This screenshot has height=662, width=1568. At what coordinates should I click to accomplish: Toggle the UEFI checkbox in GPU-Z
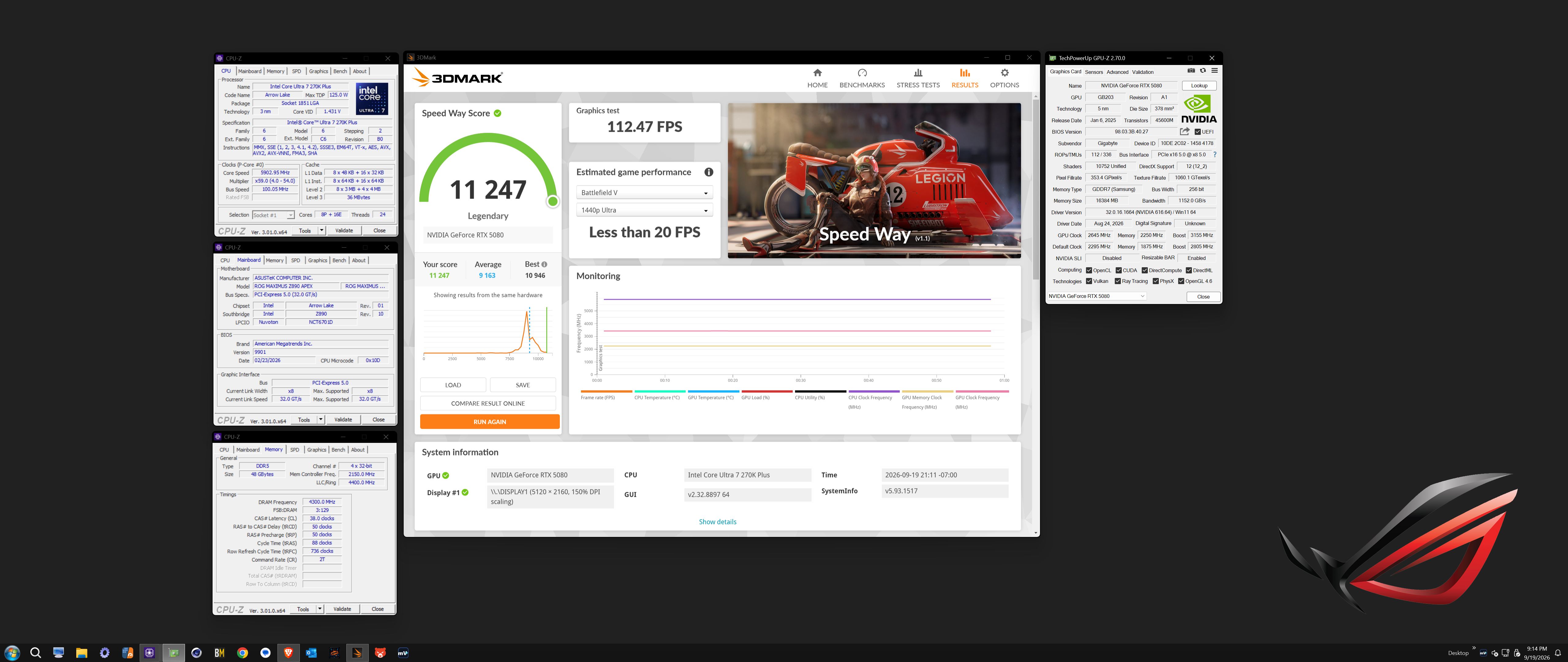pyautogui.click(x=1198, y=132)
